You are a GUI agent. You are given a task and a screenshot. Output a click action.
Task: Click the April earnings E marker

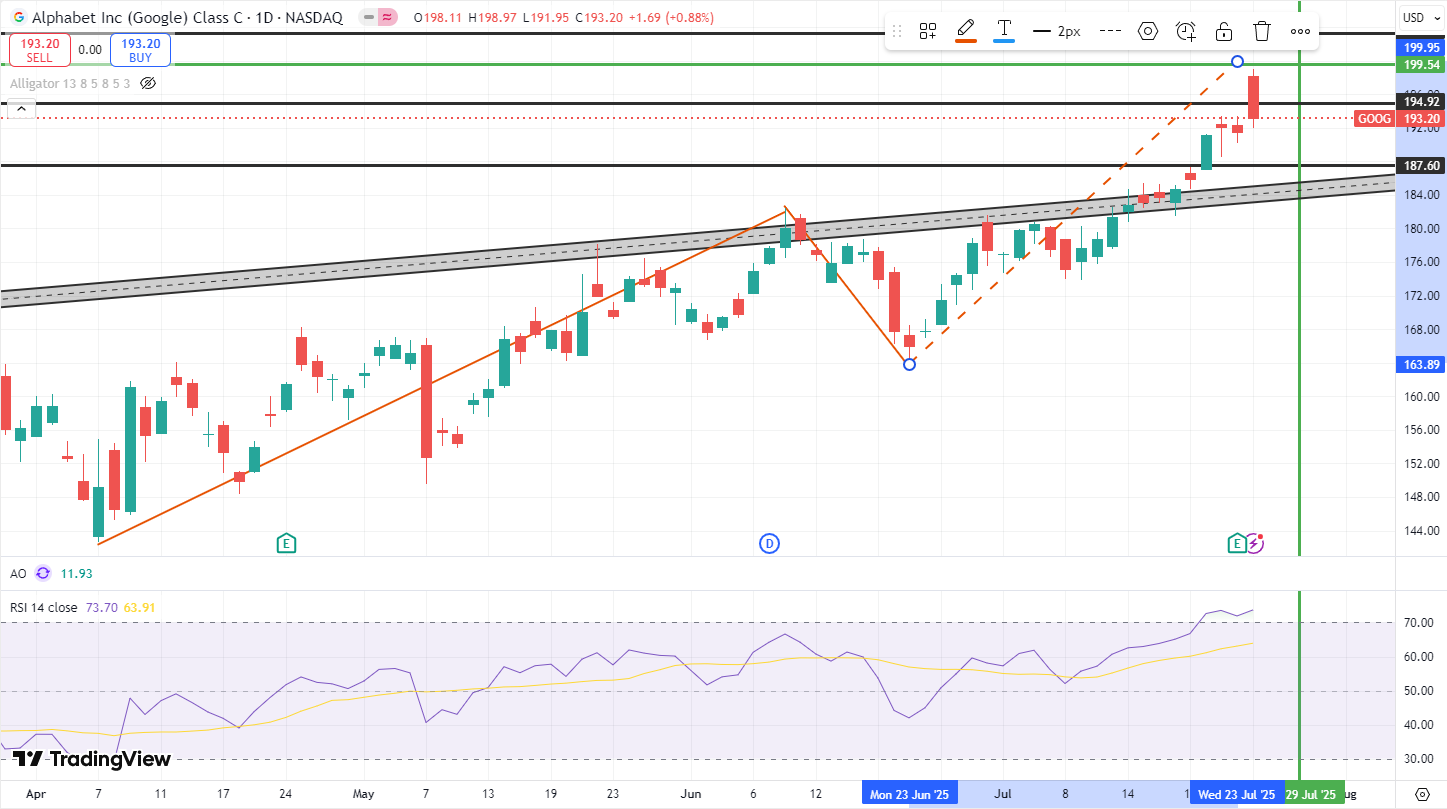(286, 543)
